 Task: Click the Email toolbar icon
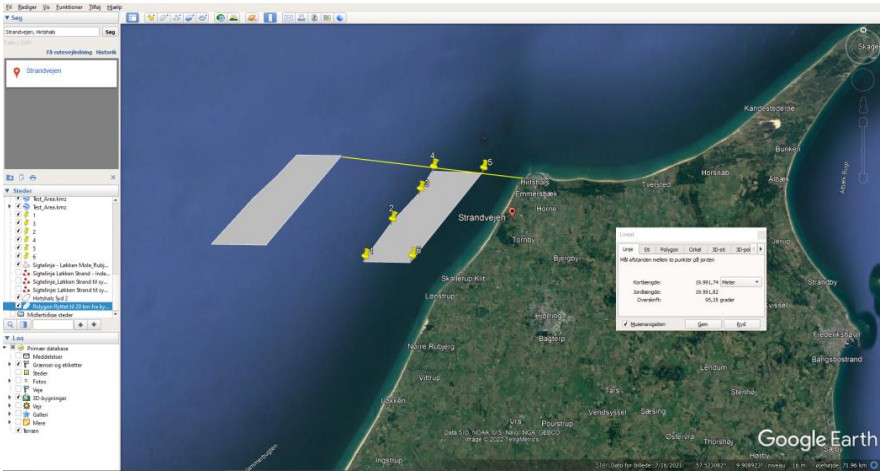click(289, 18)
